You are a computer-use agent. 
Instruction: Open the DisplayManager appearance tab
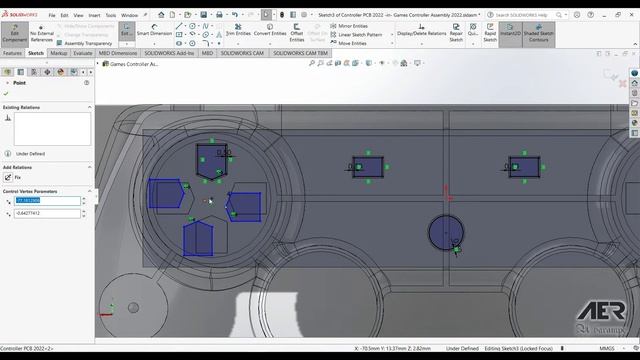pyautogui.click(x=60, y=72)
